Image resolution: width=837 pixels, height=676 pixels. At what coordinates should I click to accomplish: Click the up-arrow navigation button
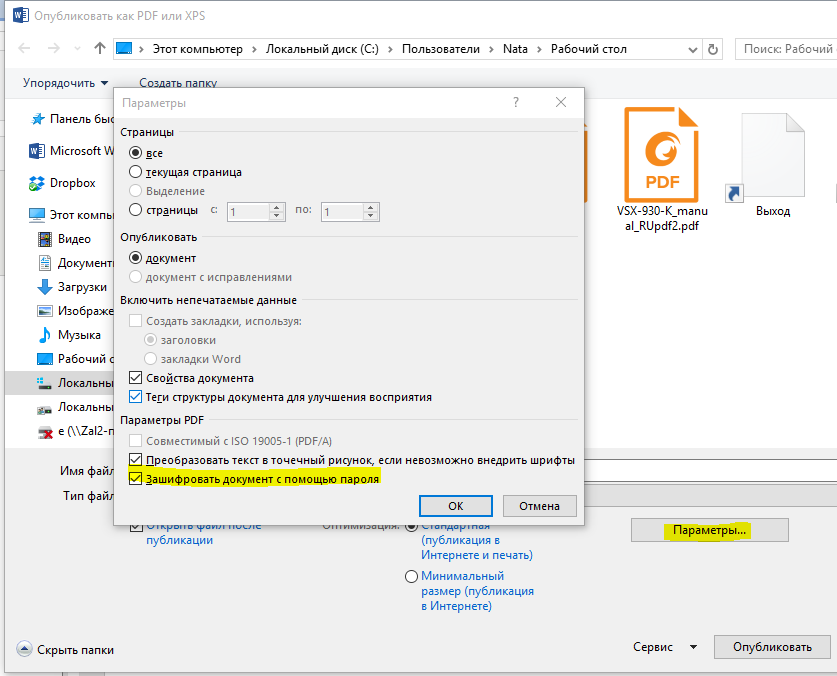coord(99,48)
